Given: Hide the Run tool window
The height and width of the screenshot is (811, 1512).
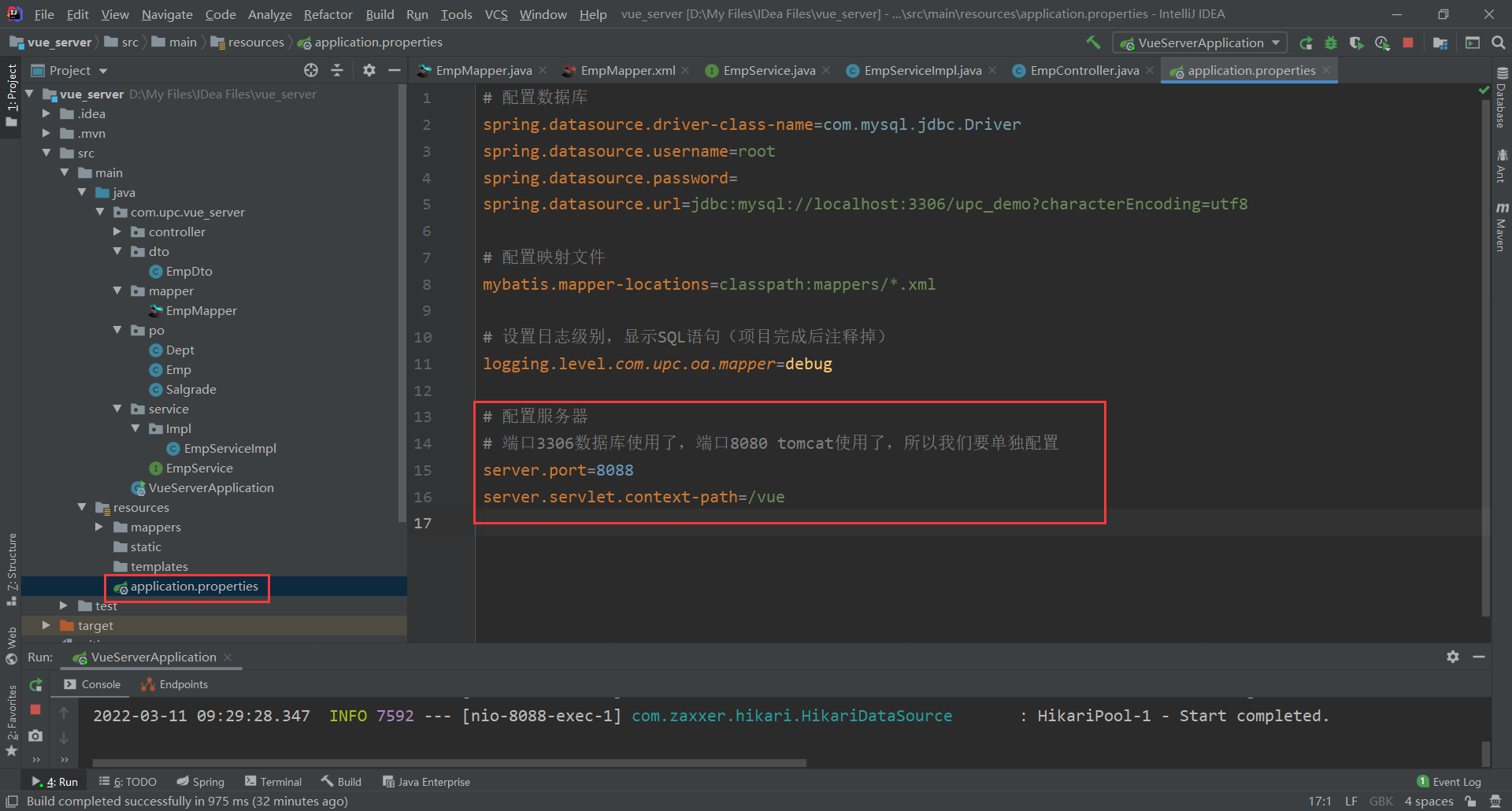Looking at the screenshot, I should click(1479, 657).
